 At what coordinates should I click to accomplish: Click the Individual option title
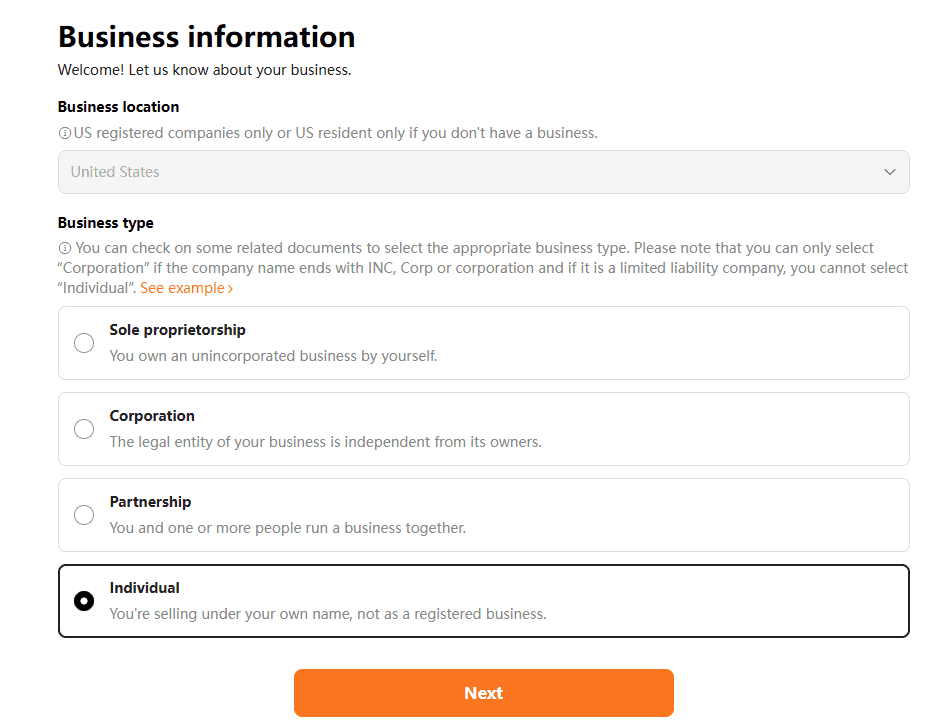(145, 588)
